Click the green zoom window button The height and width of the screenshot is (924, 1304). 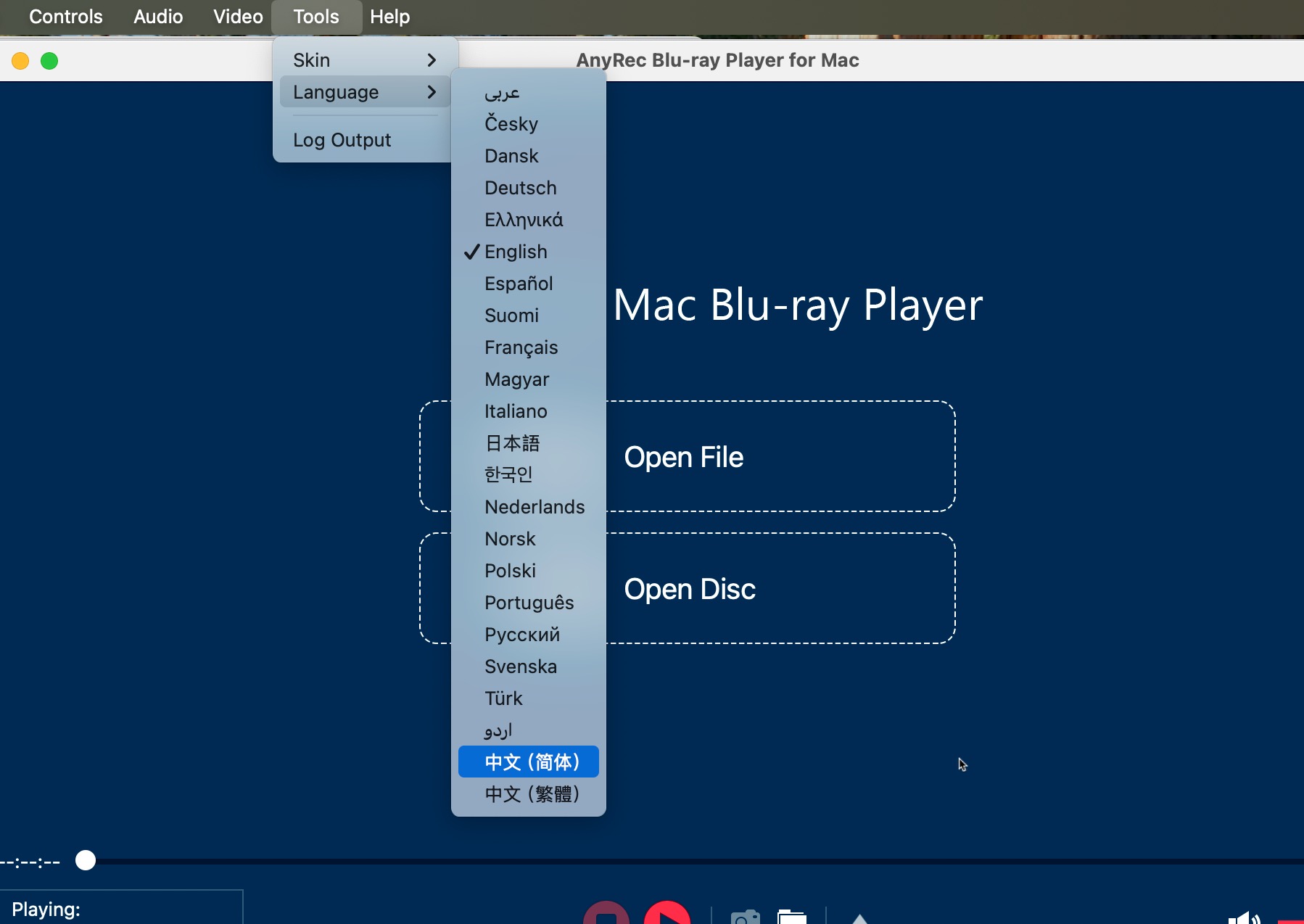pyautogui.click(x=49, y=61)
